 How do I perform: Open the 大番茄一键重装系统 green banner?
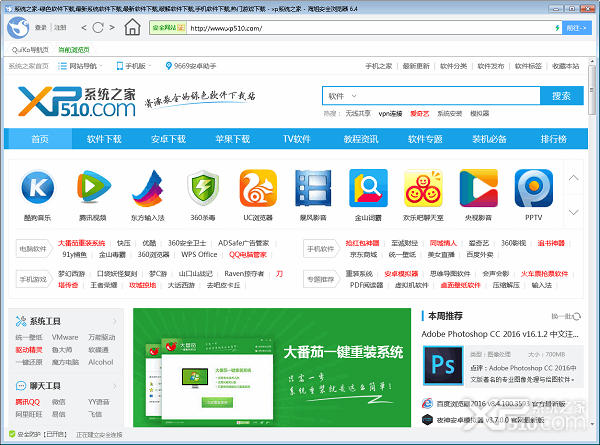272,367
